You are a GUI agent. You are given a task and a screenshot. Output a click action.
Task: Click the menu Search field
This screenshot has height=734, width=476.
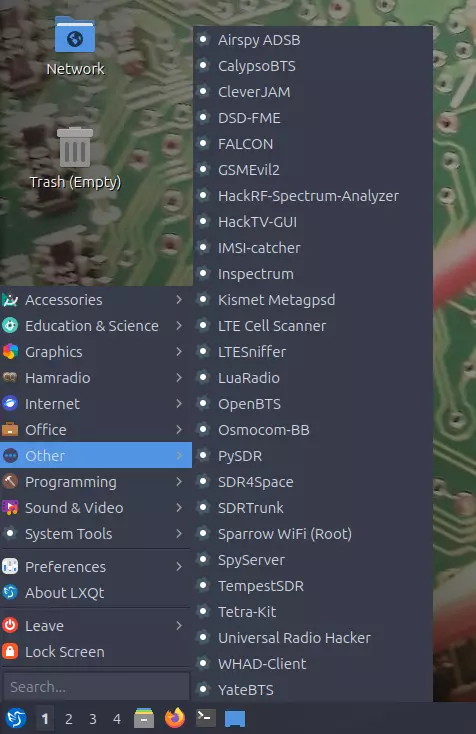[x=96, y=687]
